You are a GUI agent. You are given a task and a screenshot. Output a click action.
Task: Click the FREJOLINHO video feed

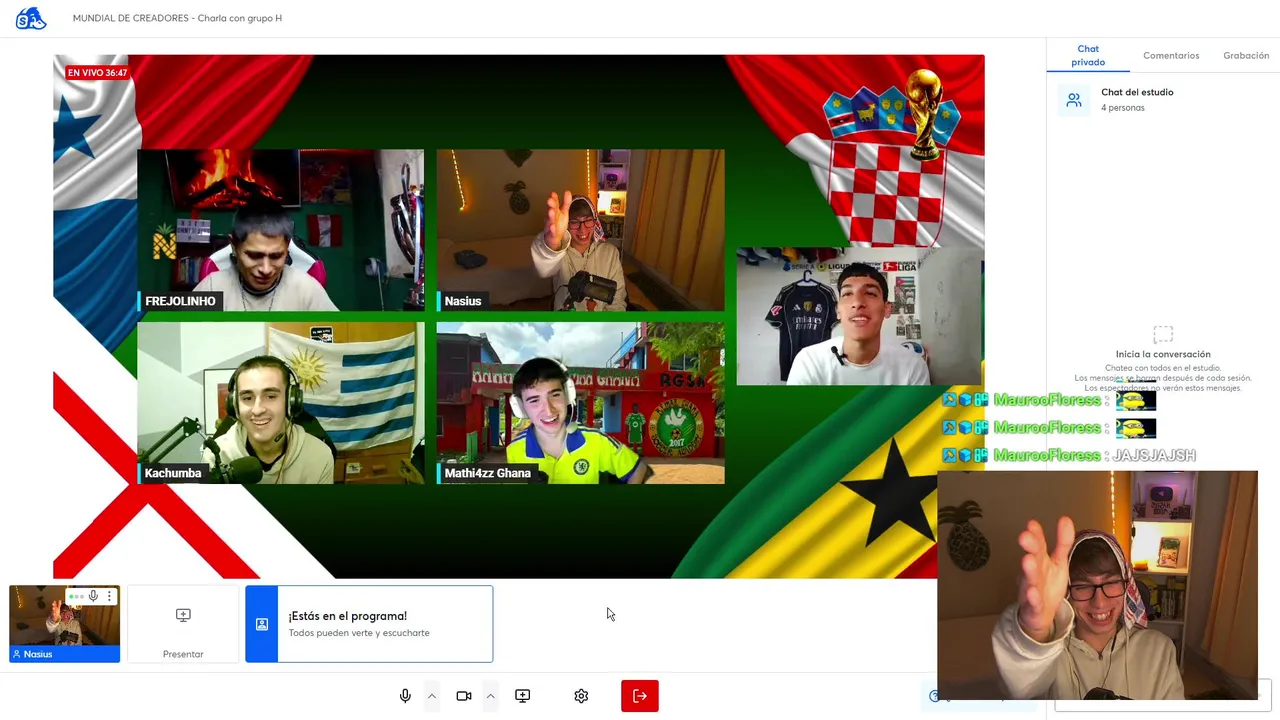coord(281,230)
